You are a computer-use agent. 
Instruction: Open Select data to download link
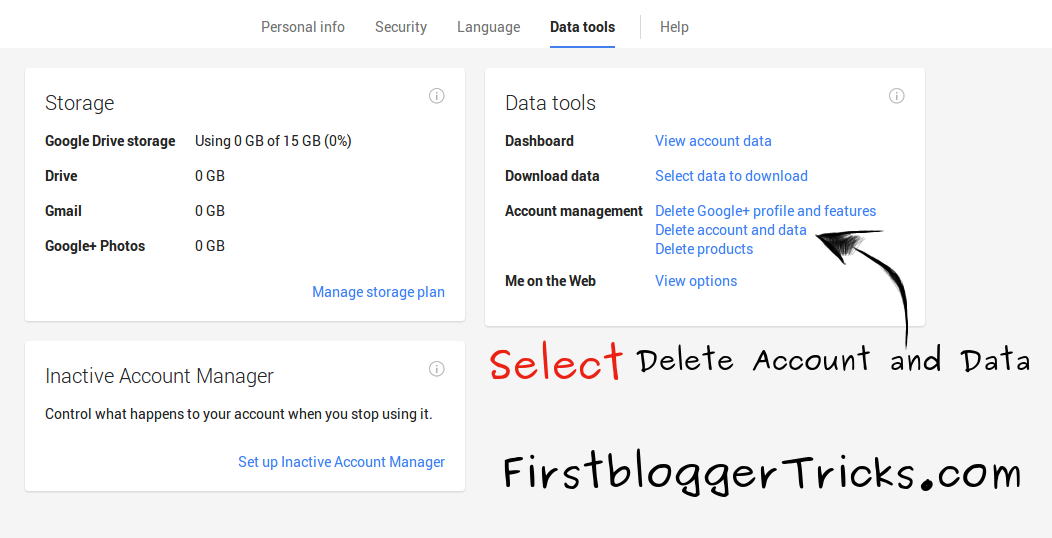coord(731,176)
